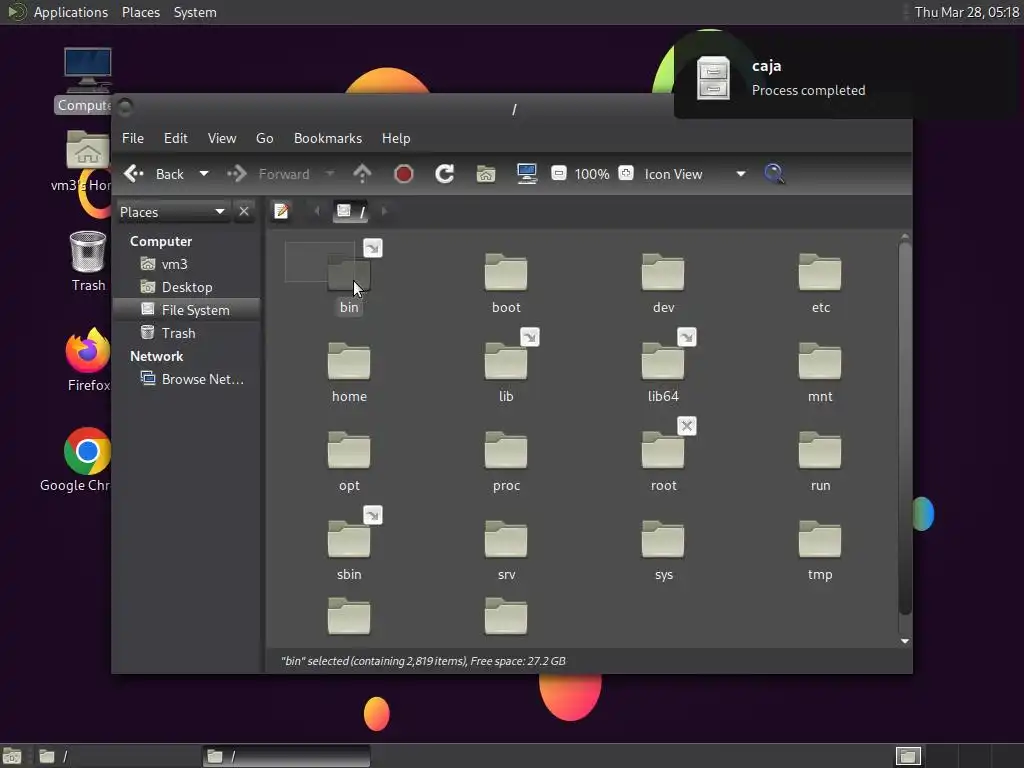Viewport: 1024px width, 768px height.
Task: Go back with the Back arrow icon
Action: click(134, 174)
